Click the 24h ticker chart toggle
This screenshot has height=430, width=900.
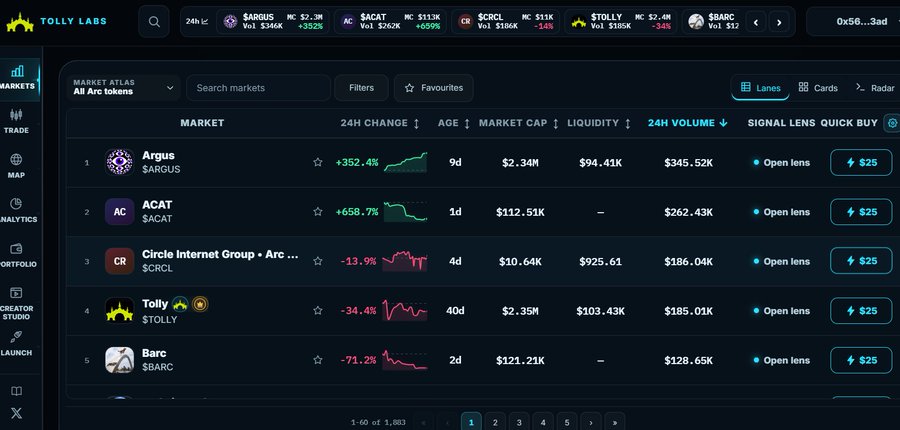pyautogui.click(x=197, y=22)
